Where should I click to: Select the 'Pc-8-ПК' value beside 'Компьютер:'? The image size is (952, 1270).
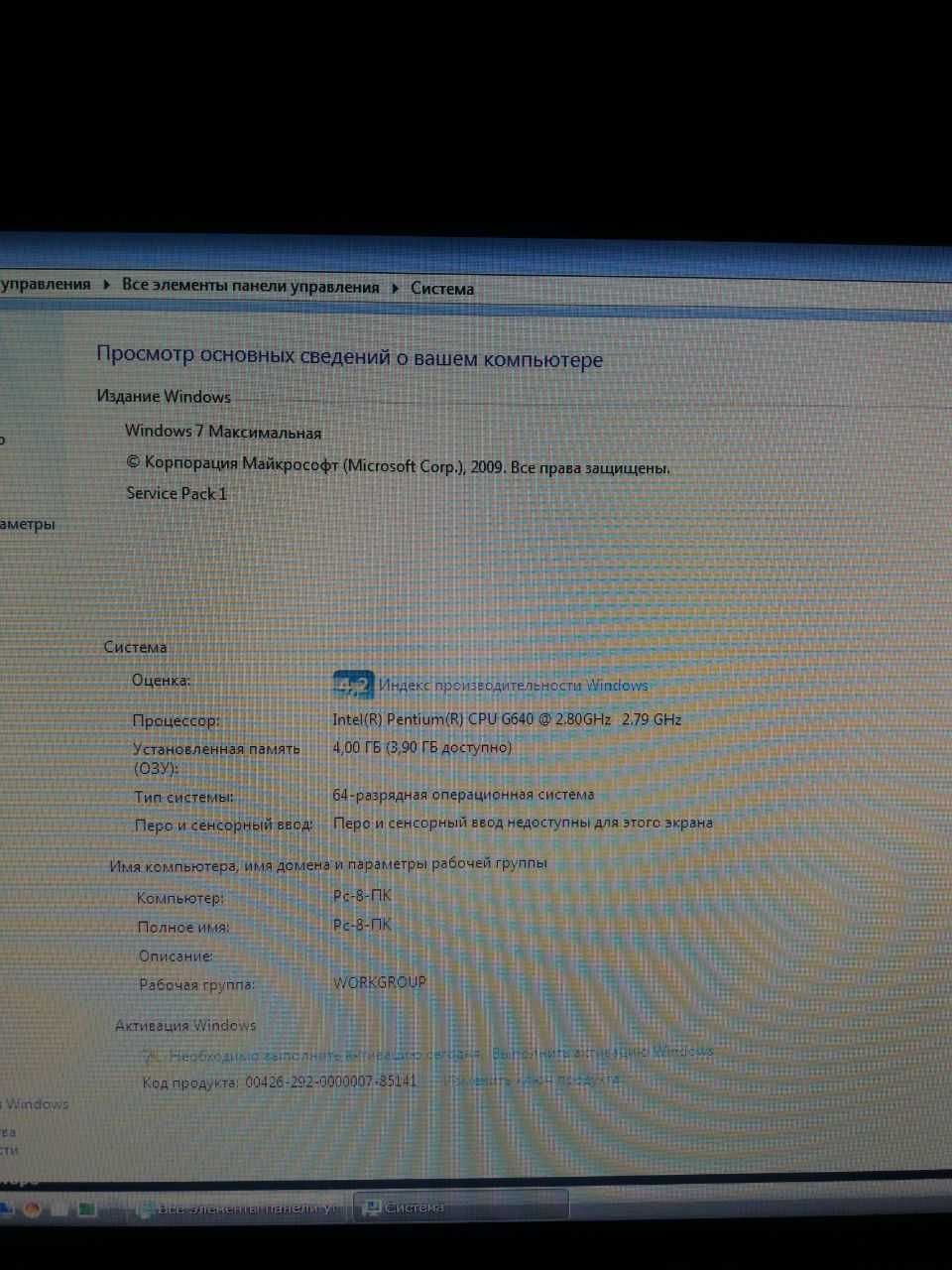[363, 895]
